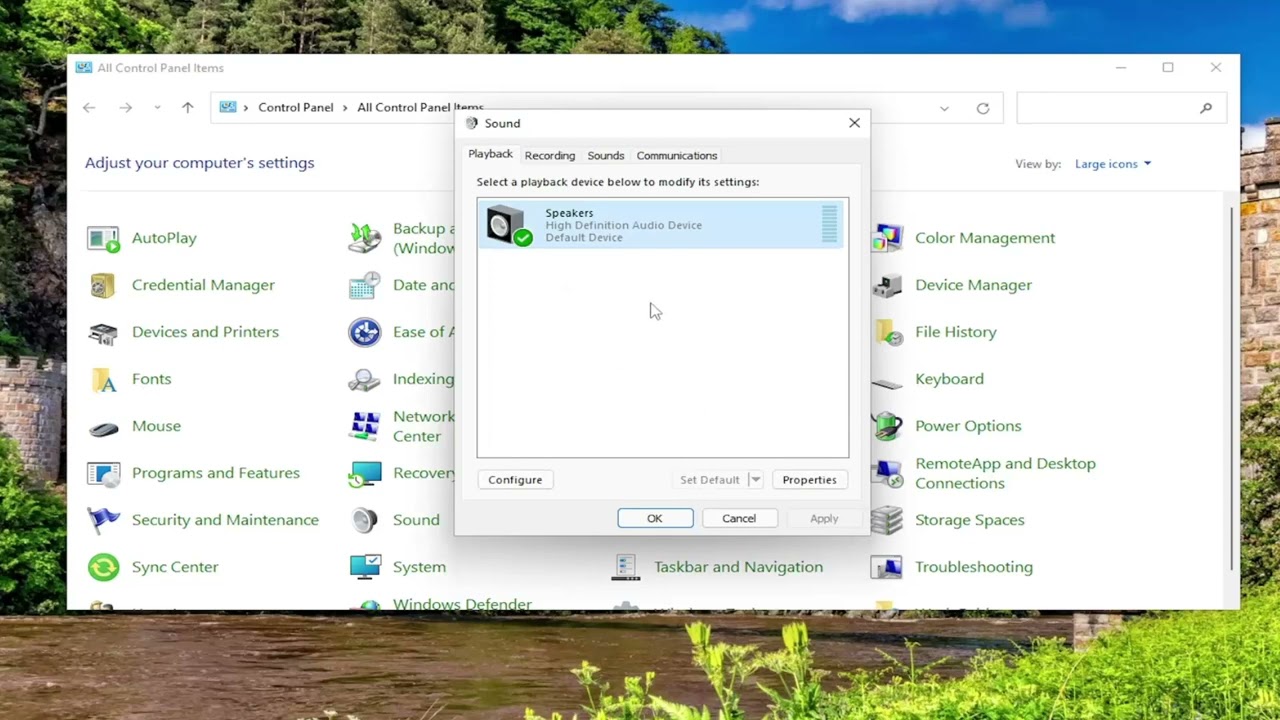Click 'High Definition Audio Device' text
The width and height of the screenshot is (1280, 720).
pos(623,225)
